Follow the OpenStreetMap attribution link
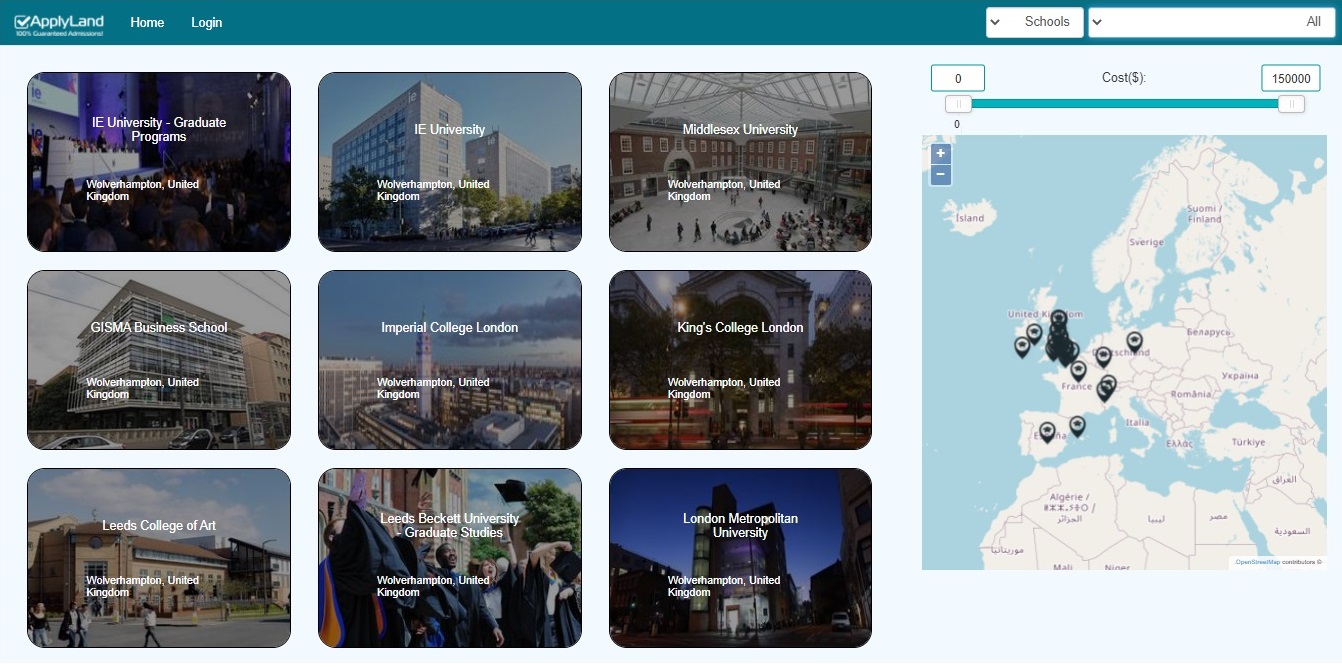Image resolution: width=1342 pixels, height=667 pixels. (x=1258, y=562)
